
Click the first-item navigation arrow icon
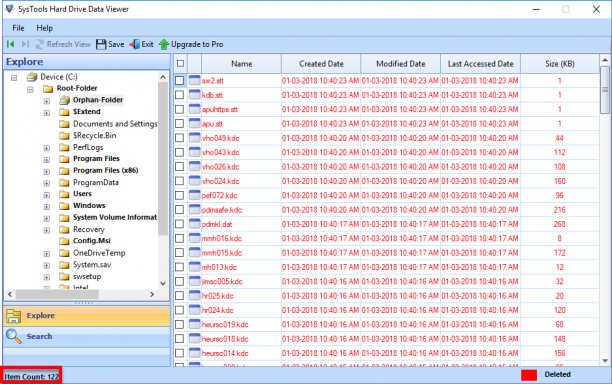pyautogui.click(x=11, y=44)
